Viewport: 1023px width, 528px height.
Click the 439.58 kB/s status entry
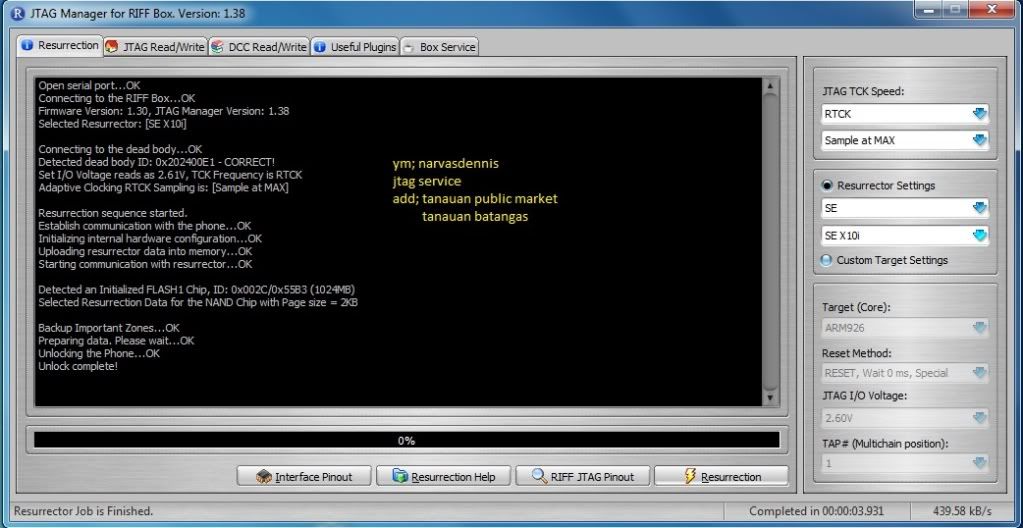pyautogui.click(x=962, y=511)
